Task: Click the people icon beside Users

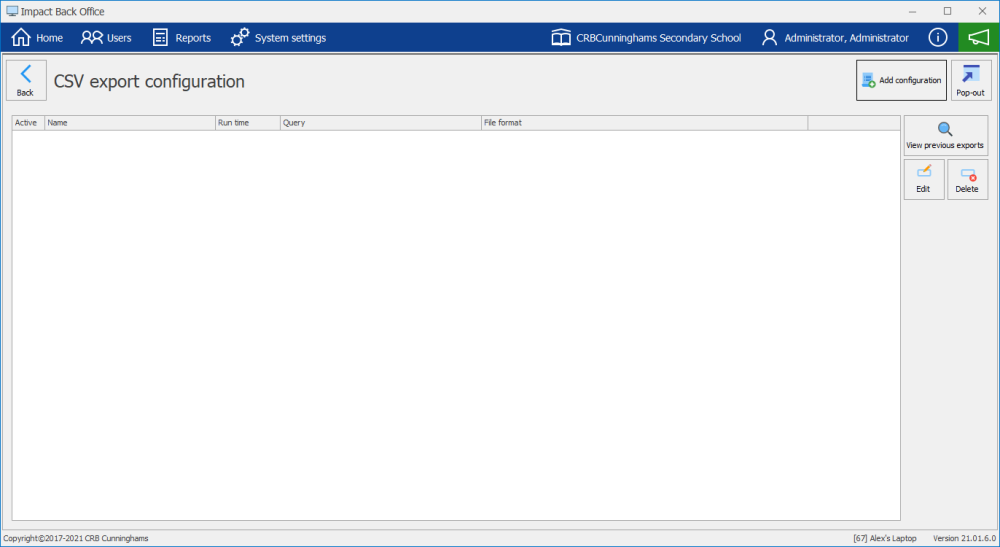Action: pyautogui.click(x=91, y=38)
